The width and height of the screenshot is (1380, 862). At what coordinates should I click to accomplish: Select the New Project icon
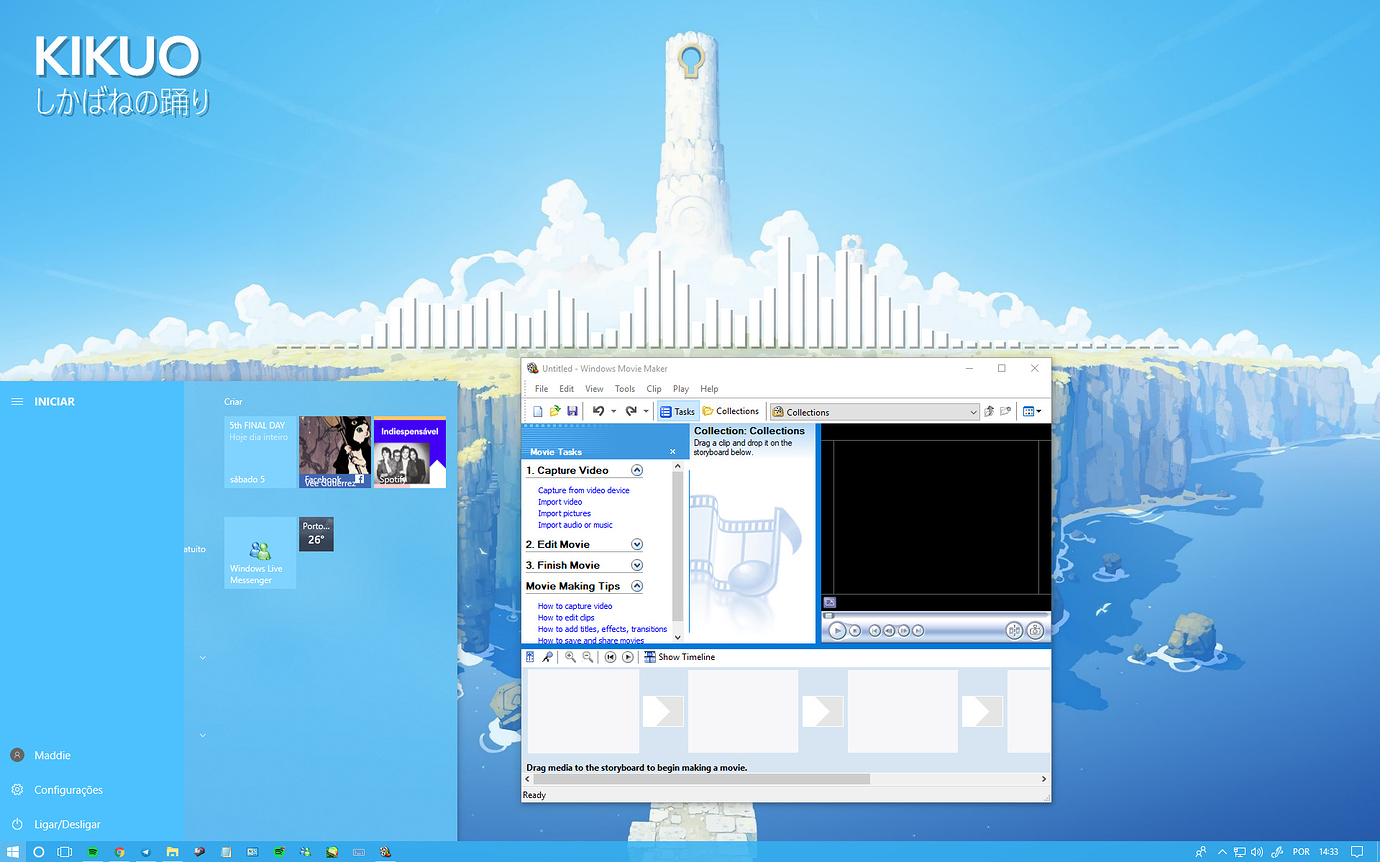[x=539, y=410]
